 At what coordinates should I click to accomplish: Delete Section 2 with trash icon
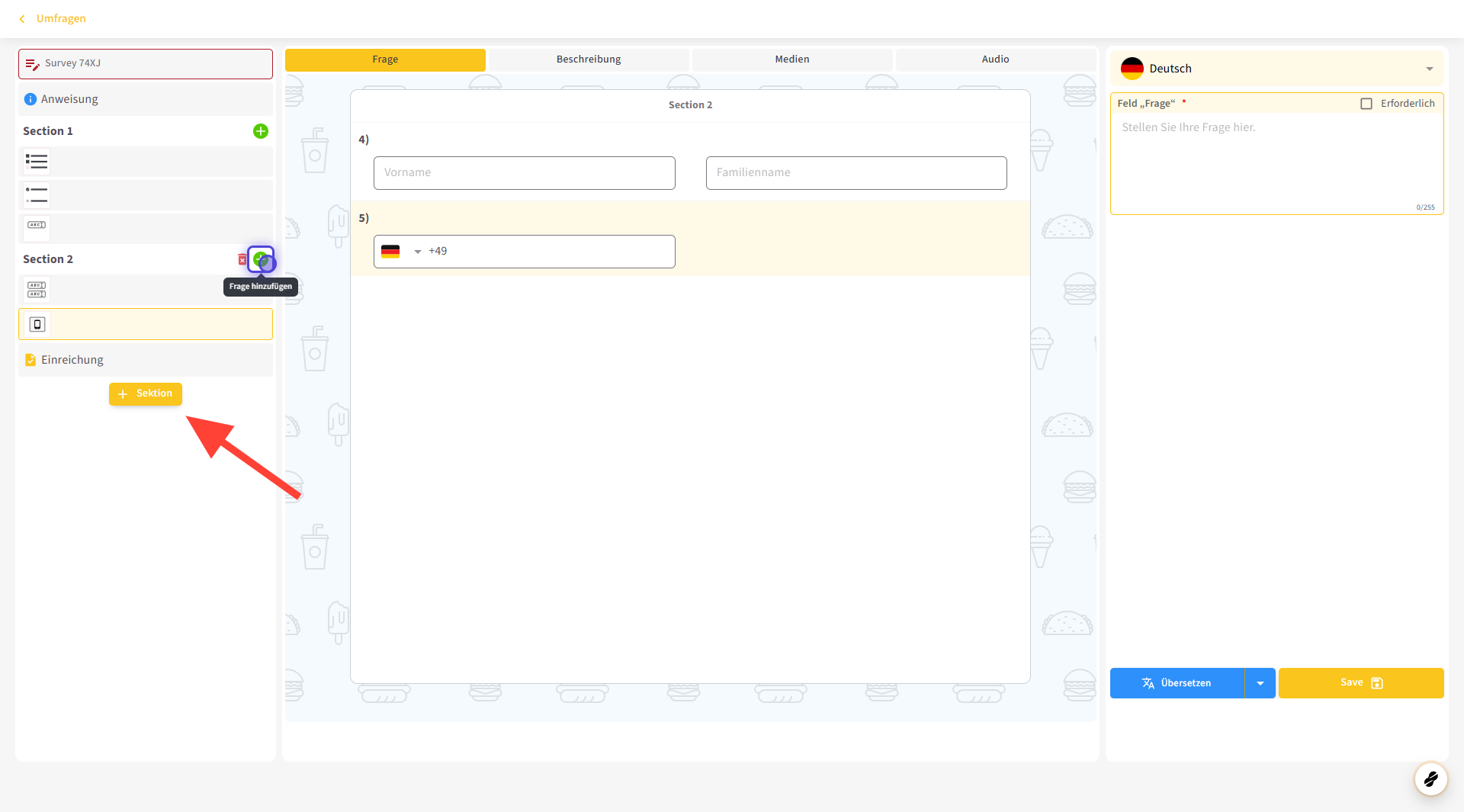[242, 260]
